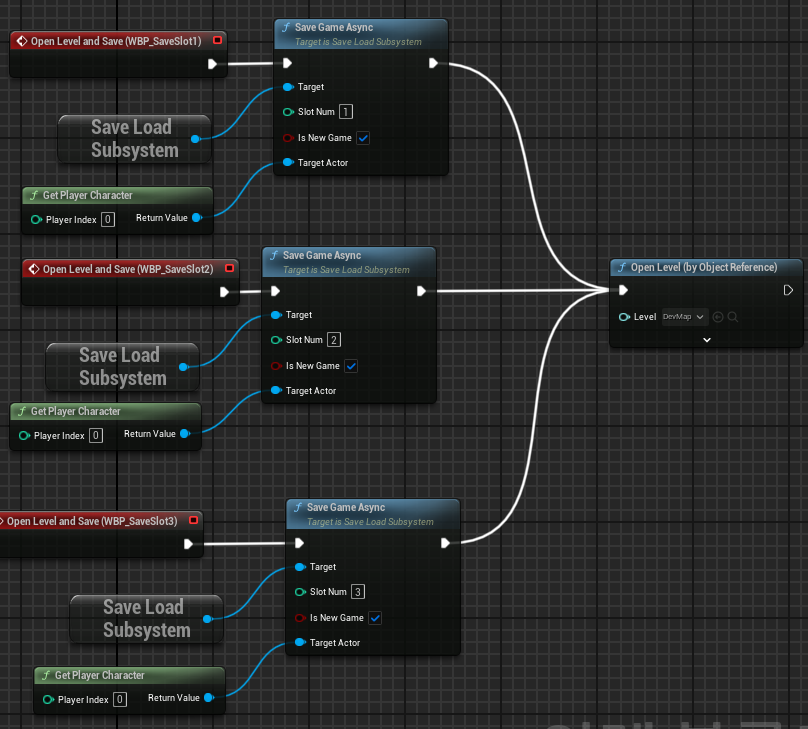Click Is New Game pin on slot 1 node
Image resolution: width=808 pixels, height=729 pixels.
[x=289, y=138]
